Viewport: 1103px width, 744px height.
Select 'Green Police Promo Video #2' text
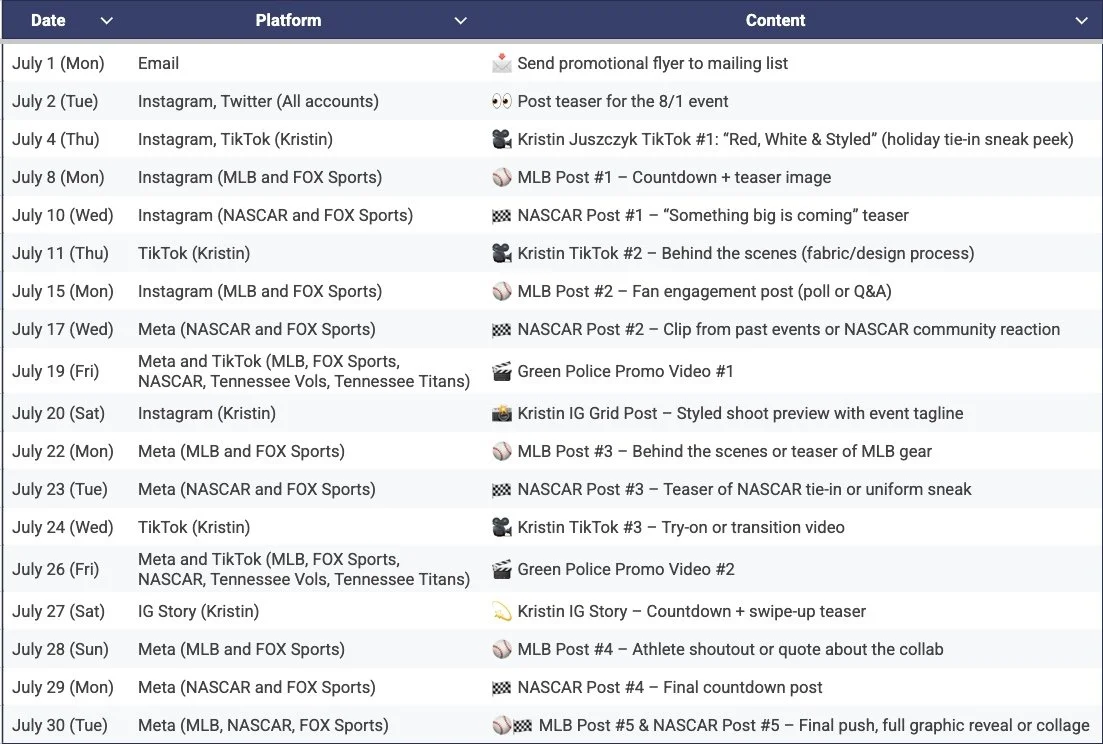(x=626, y=570)
